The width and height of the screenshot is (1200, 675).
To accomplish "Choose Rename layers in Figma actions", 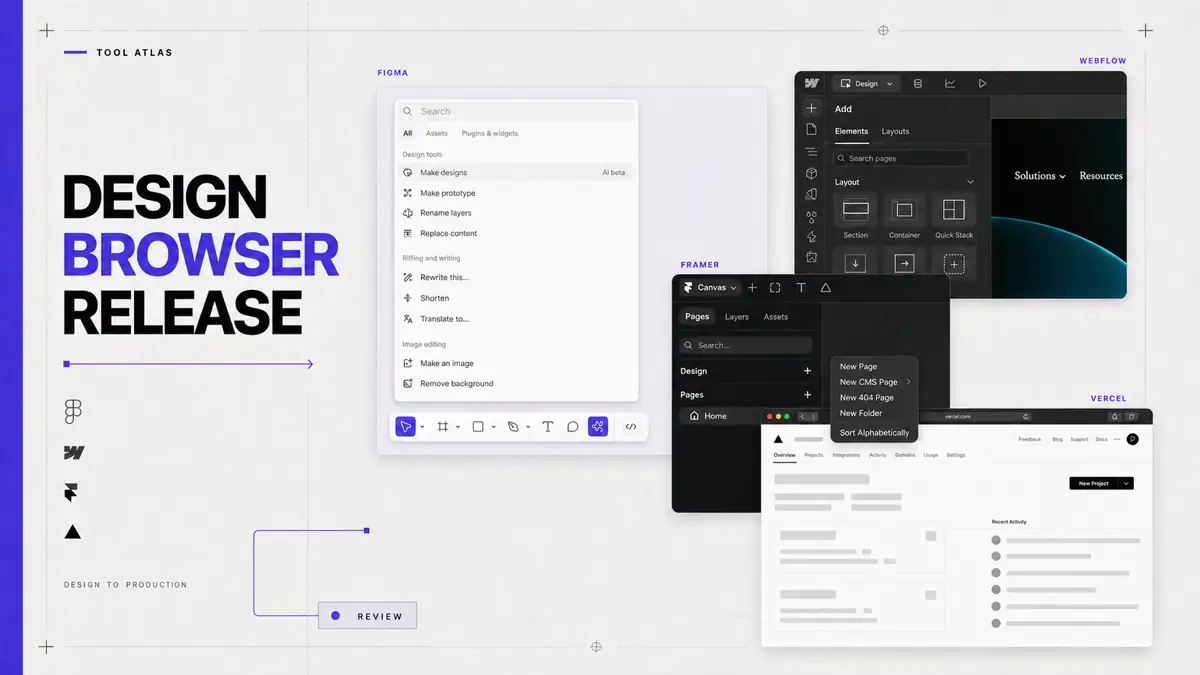I will [517, 213].
